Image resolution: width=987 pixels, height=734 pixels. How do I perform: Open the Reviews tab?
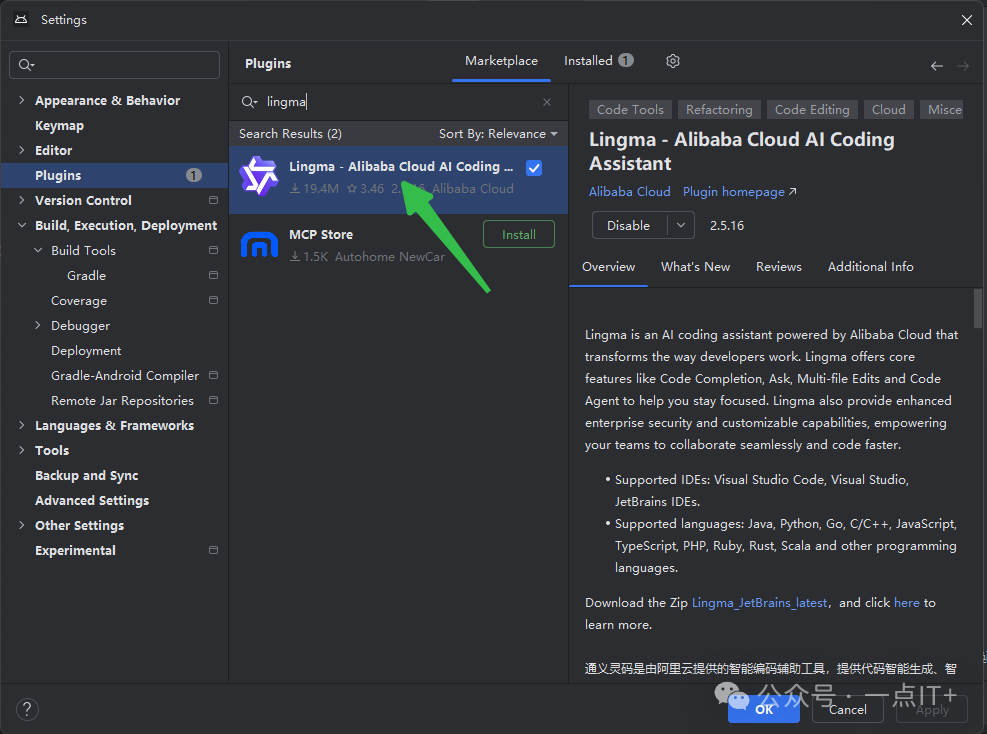[779, 267]
